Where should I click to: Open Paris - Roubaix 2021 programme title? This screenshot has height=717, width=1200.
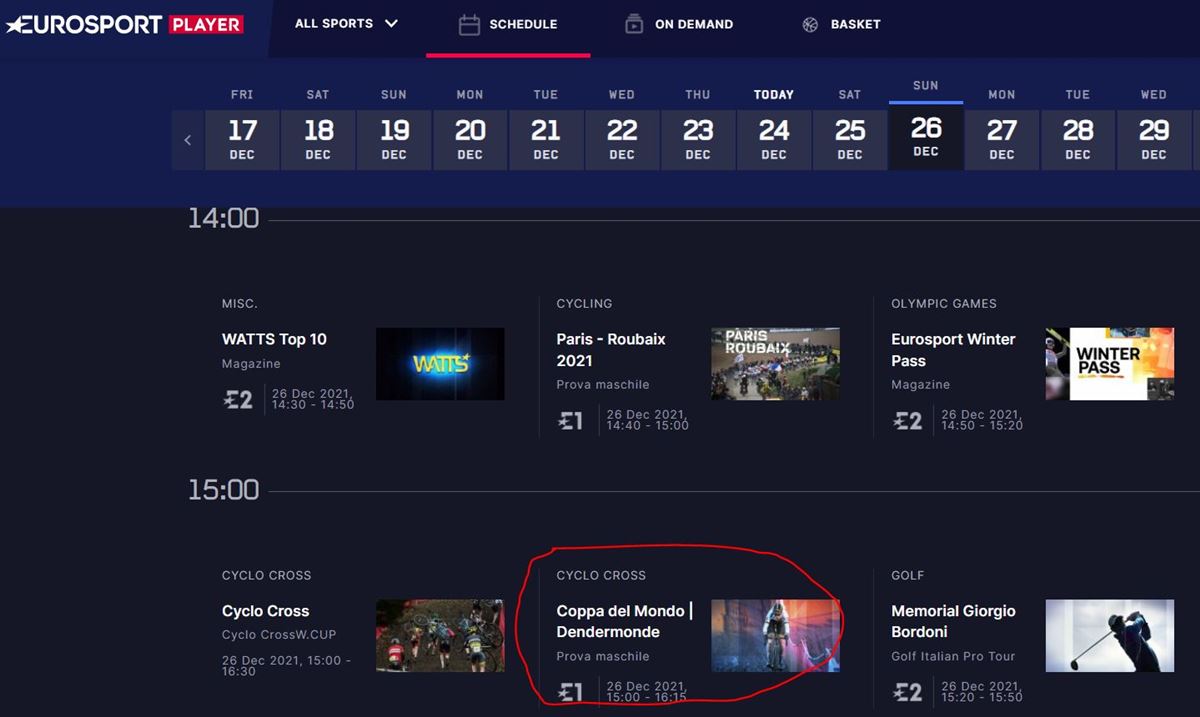611,350
